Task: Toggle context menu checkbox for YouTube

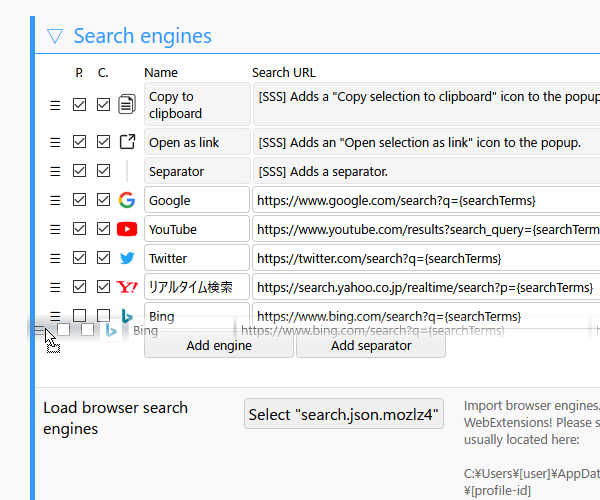Action: pyautogui.click(x=103, y=229)
